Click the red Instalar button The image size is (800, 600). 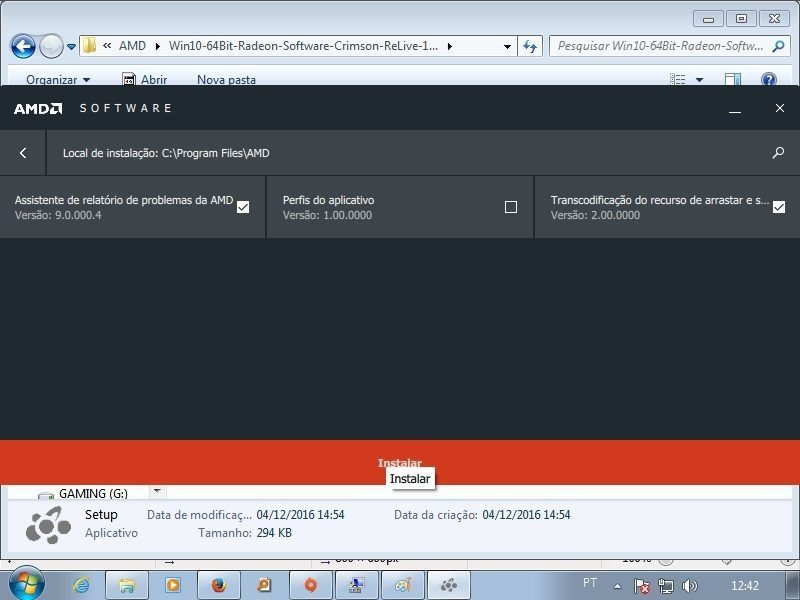[x=400, y=462]
